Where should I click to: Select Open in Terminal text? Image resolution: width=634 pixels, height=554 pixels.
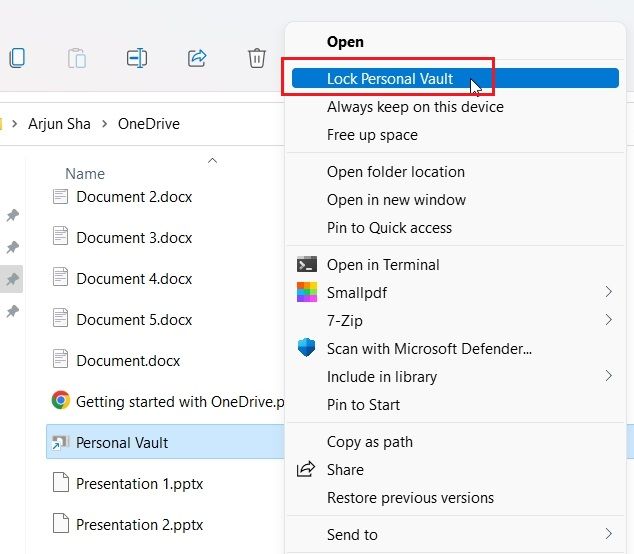383,265
